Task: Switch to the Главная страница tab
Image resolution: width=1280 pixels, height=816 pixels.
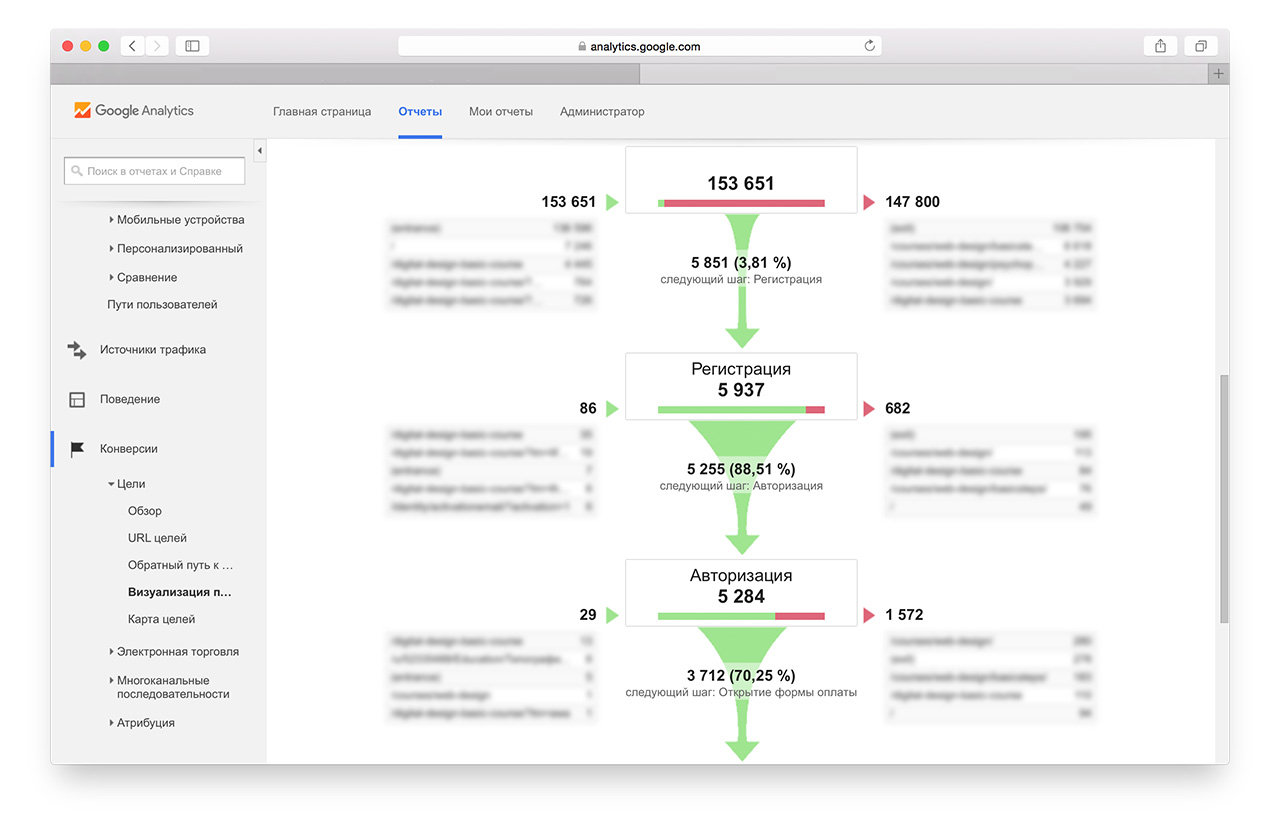Action: (322, 112)
